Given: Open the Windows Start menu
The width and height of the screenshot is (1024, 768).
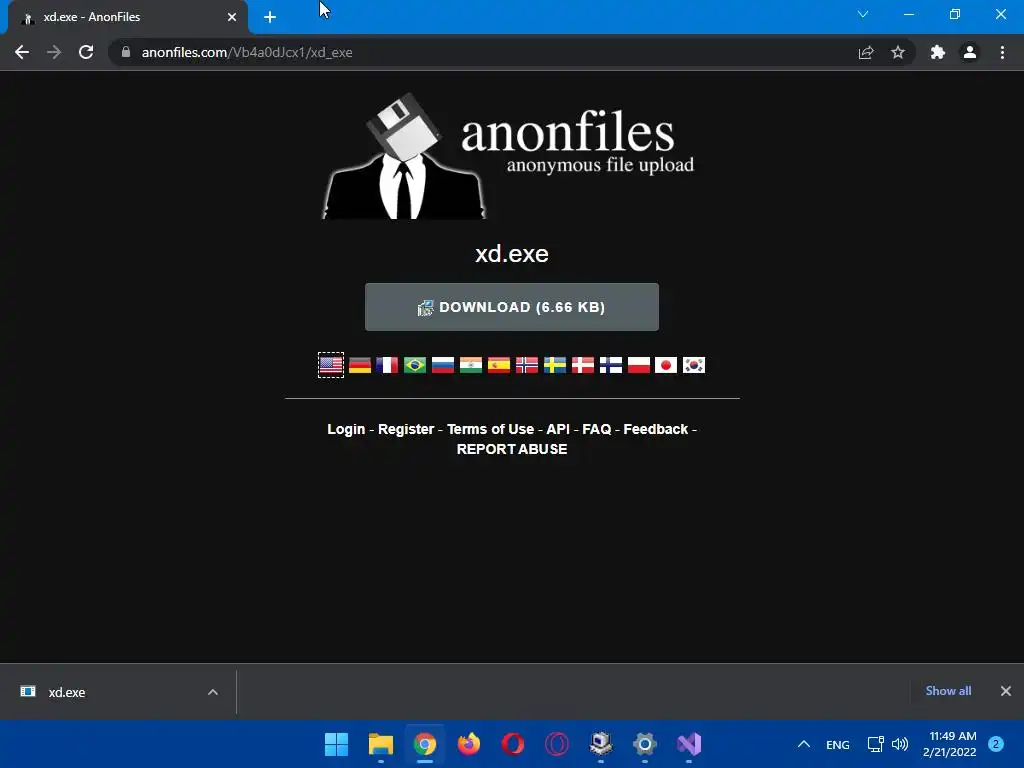Looking at the screenshot, I should pyautogui.click(x=336, y=744).
